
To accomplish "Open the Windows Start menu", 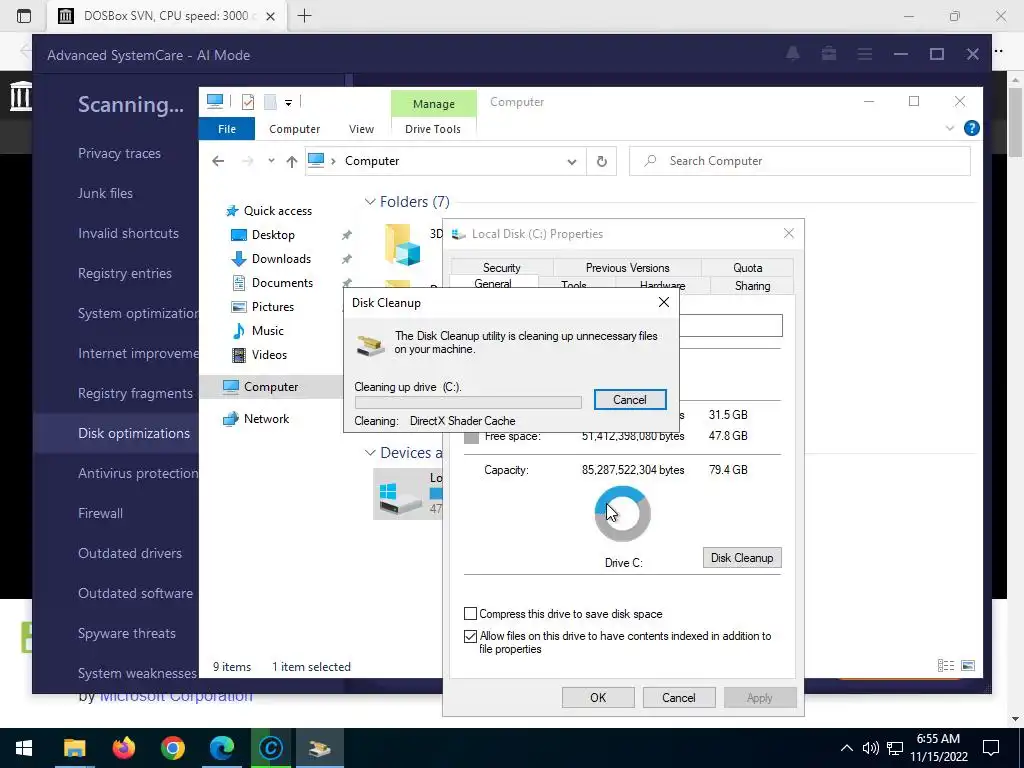I will pyautogui.click(x=24, y=748).
